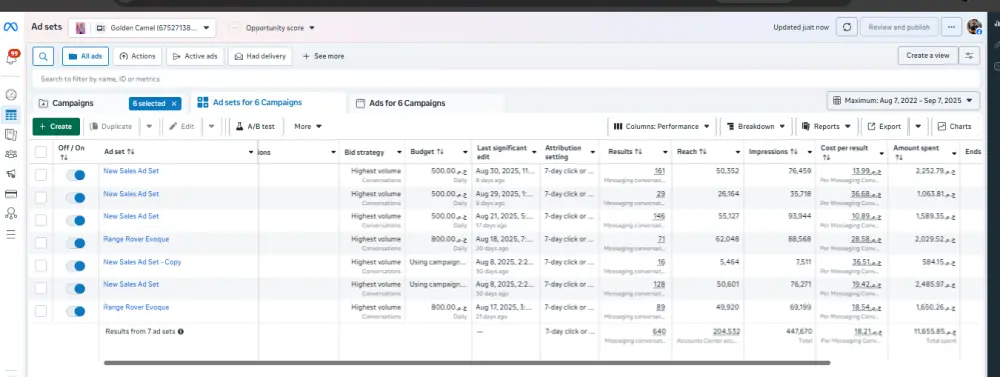Sort by the Budget column header
Screen dimensions: 1000x377
pos(427,152)
